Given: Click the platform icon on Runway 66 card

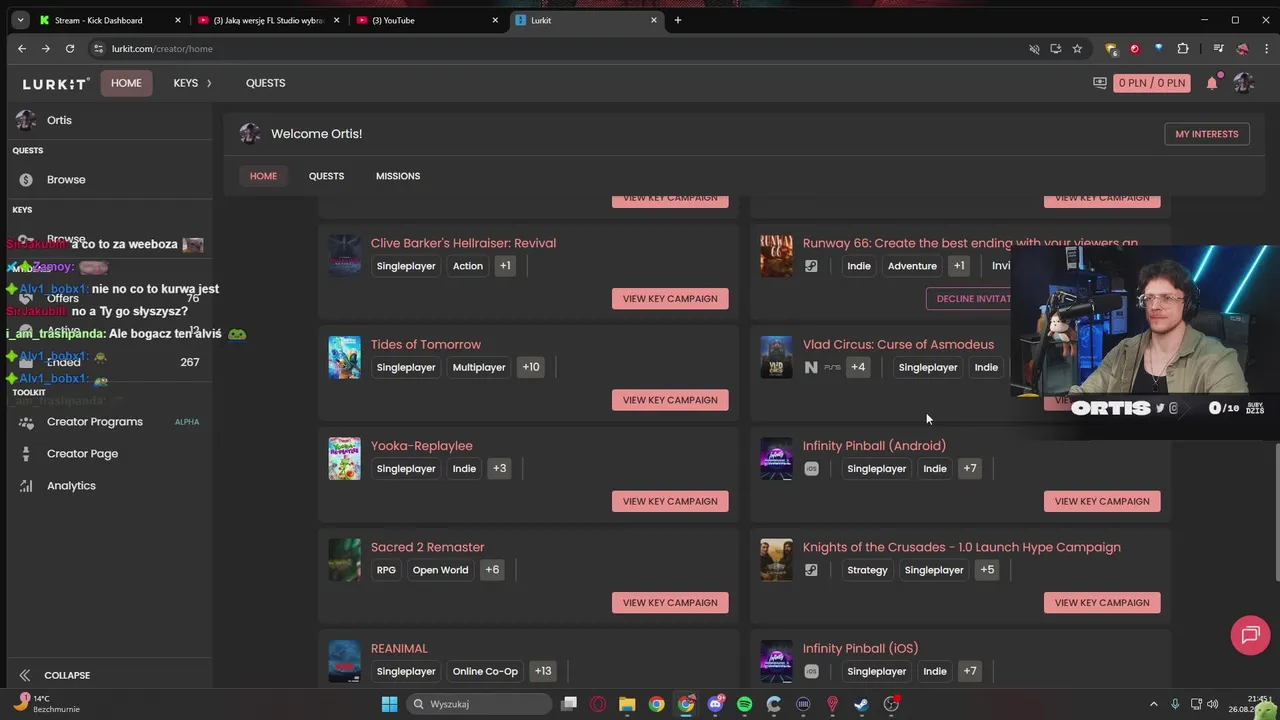Looking at the screenshot, I should [811, 266].
